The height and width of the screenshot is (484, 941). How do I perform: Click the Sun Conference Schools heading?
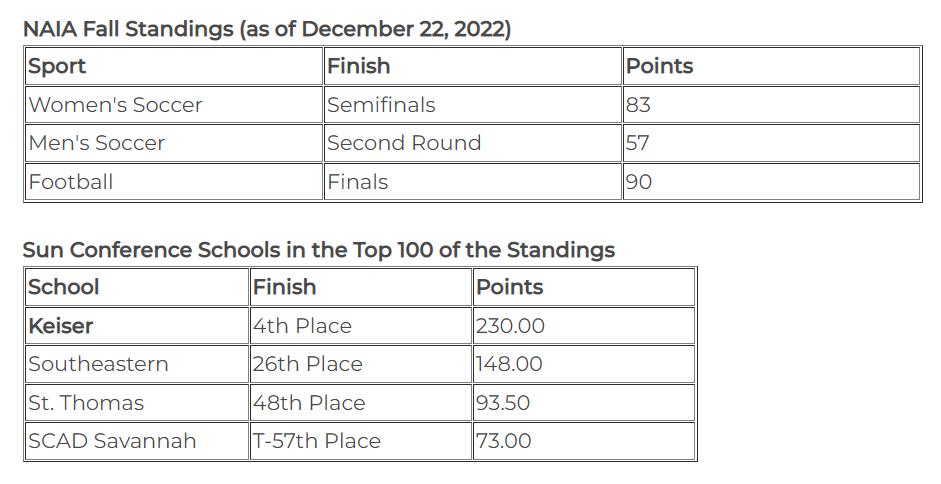(x=319, y=249)
